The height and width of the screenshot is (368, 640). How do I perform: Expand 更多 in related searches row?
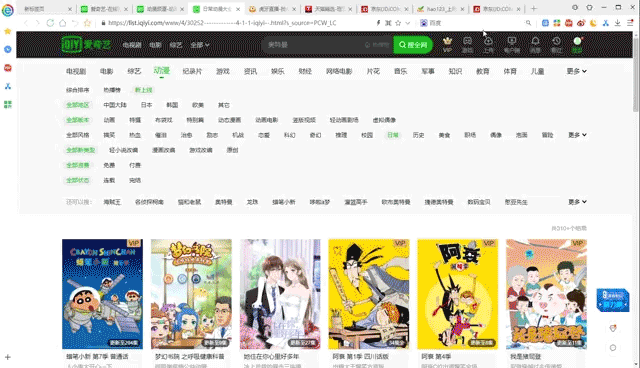(x=577, y=202)
